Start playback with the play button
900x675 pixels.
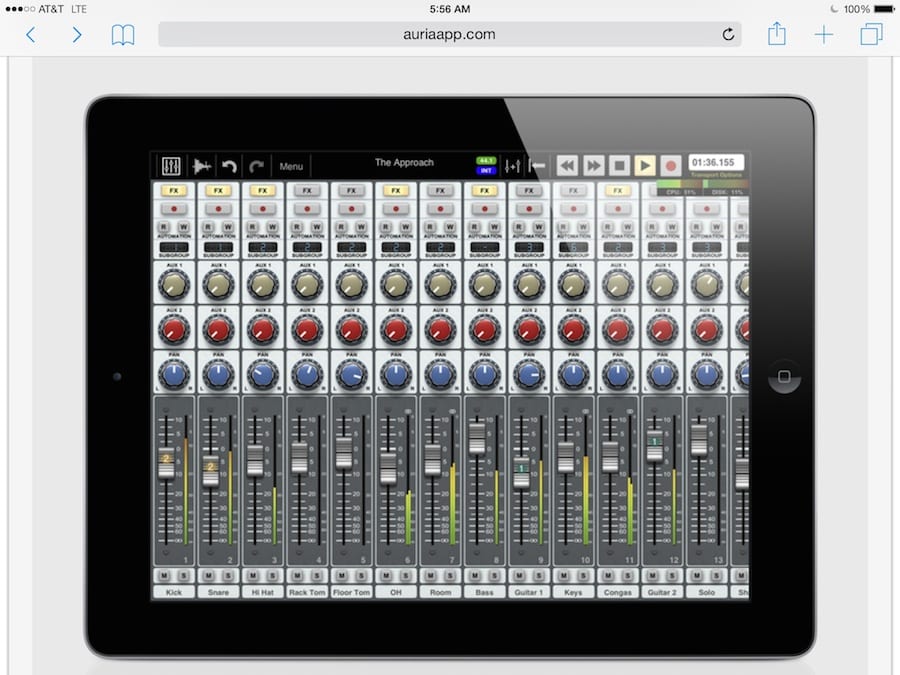tap(645, 165)
